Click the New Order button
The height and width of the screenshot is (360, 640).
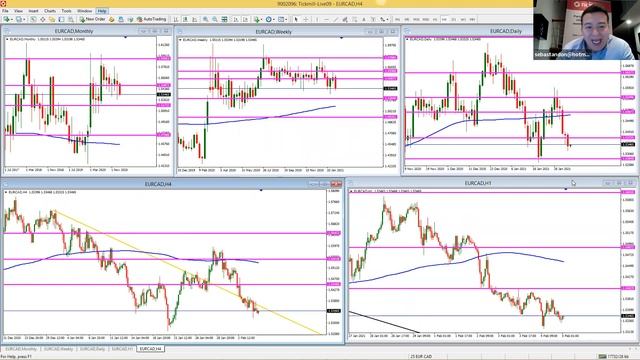[93, 19]
